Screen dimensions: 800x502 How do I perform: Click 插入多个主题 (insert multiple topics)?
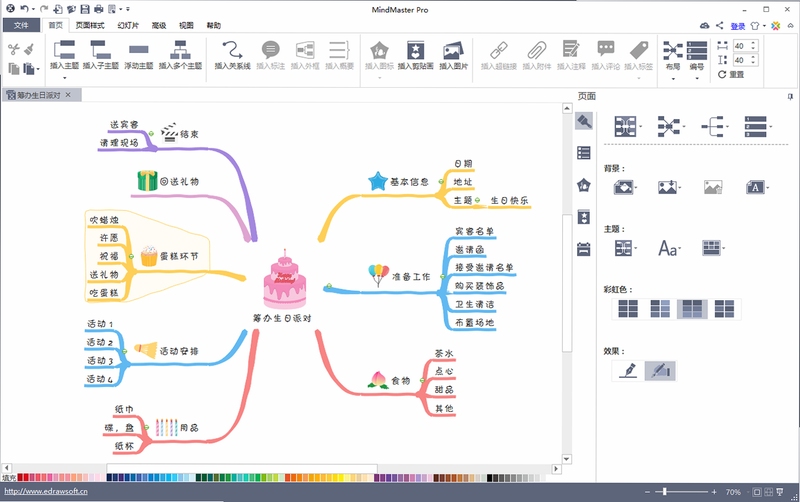[x=180, y=50]
